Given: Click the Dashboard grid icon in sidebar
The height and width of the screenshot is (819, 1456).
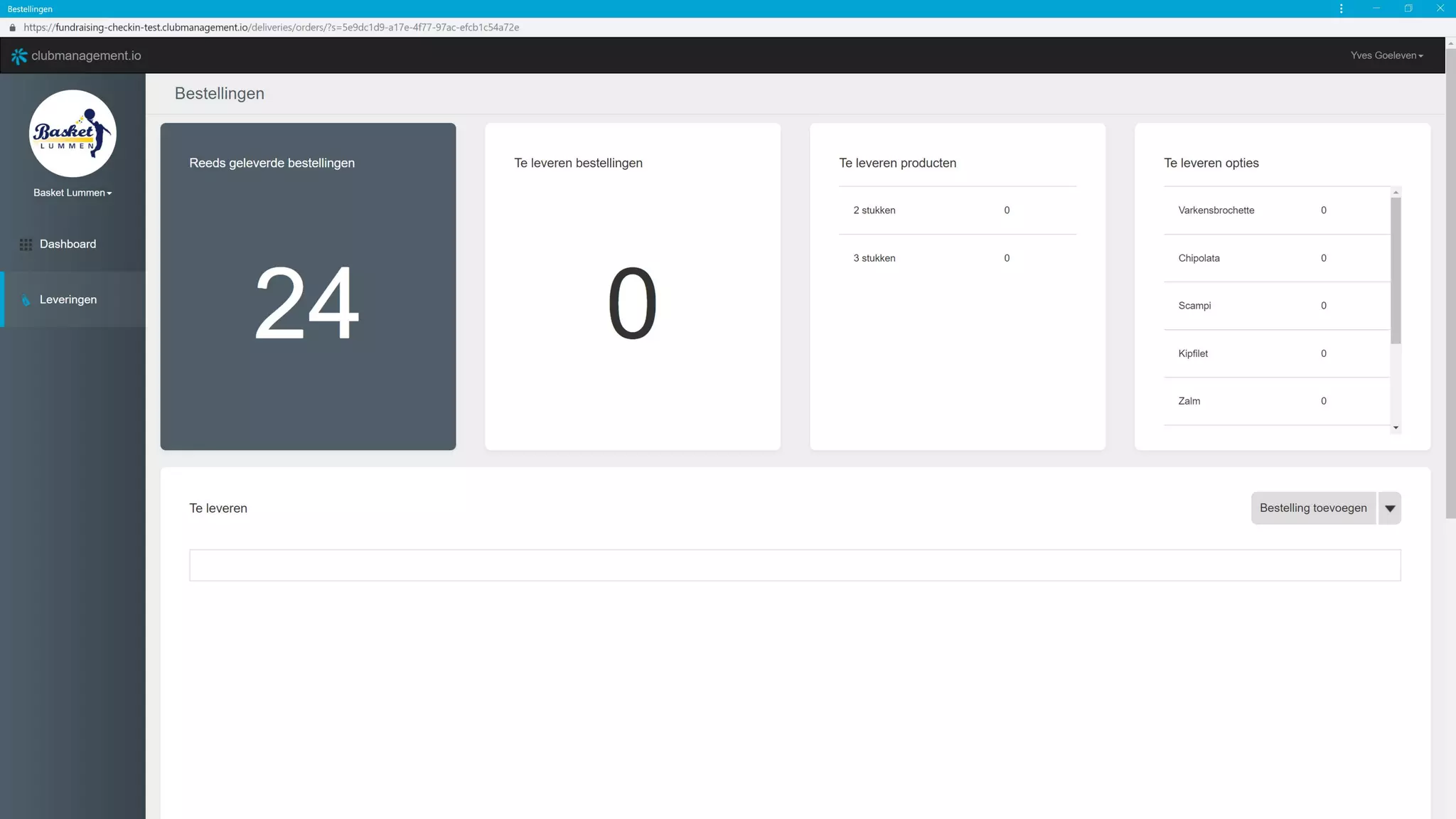Looking at the screenshot, I should (26, 245).
